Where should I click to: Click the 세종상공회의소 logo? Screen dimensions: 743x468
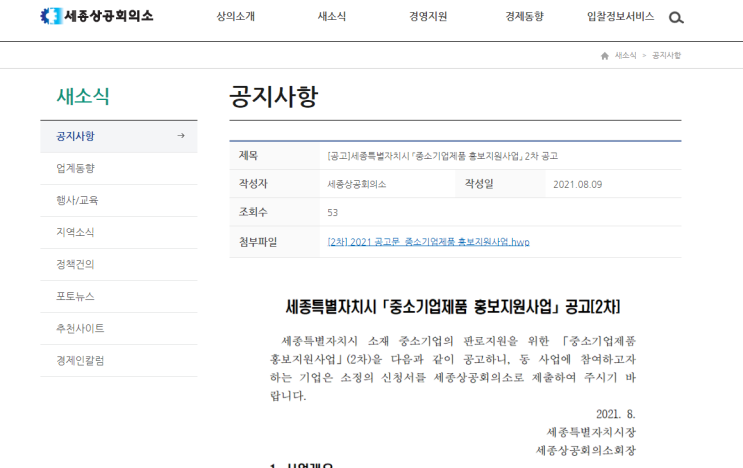click(x=97, y=16)
